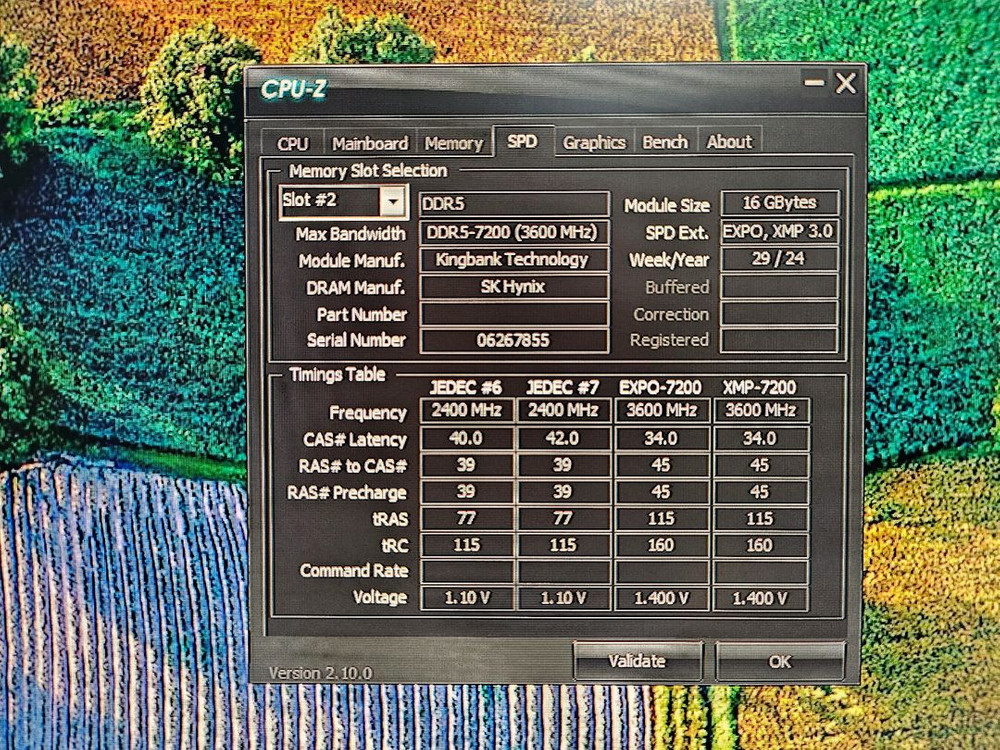The image size is (1000, 750).
Task: Click the empty Part Number field
Action: (x=514, y=314)
